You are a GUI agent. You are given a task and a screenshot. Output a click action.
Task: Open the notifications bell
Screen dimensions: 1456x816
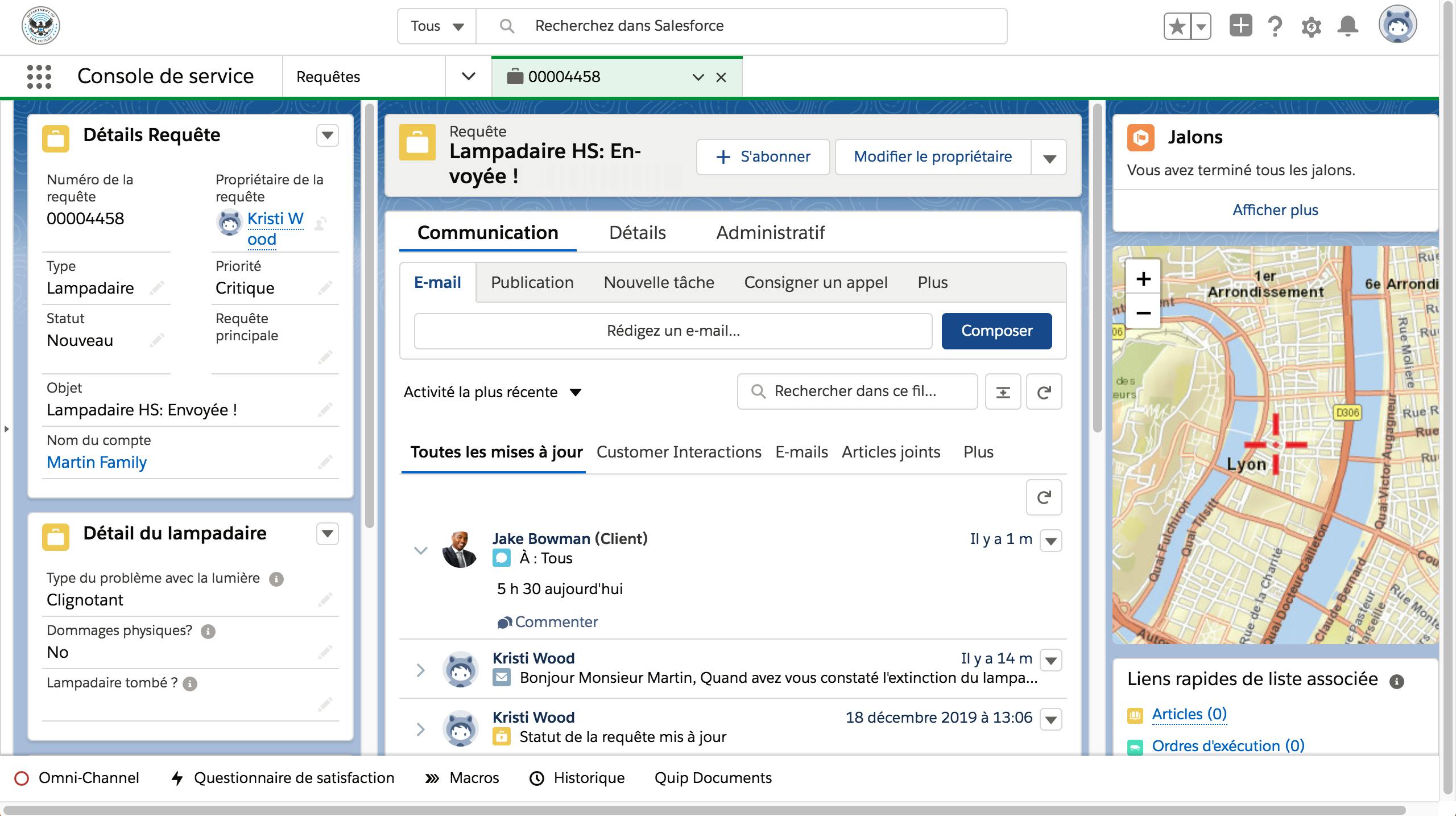tap(1347, 26)
